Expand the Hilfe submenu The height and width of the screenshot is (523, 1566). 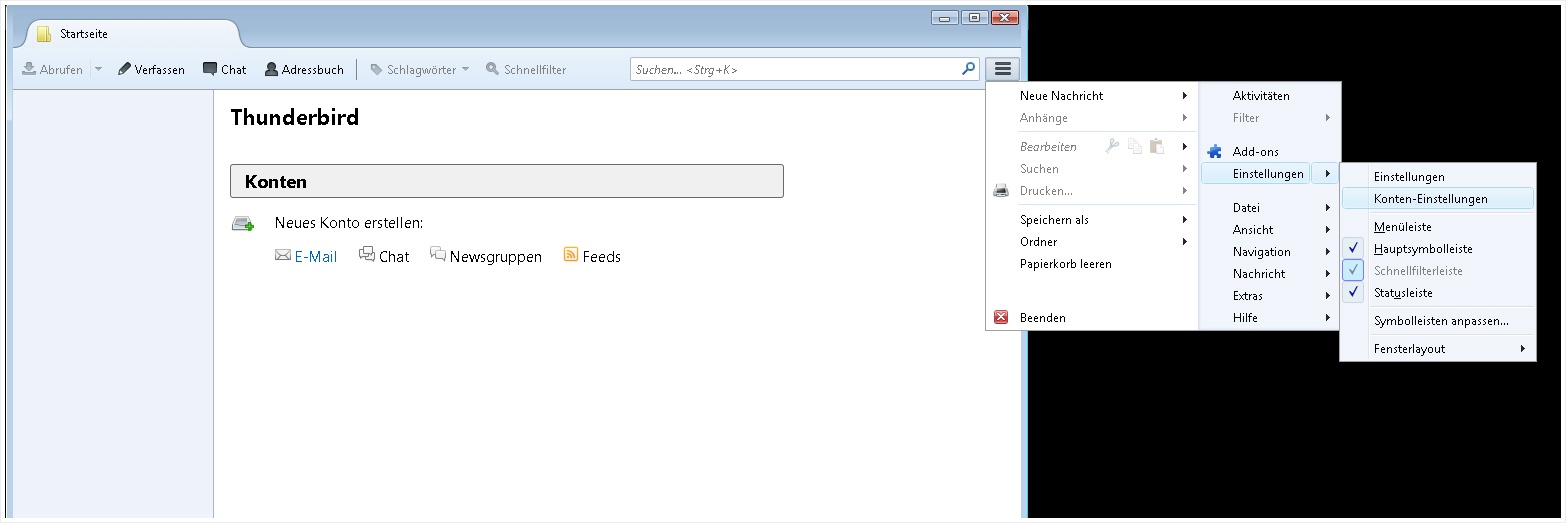click(1270, 318)
